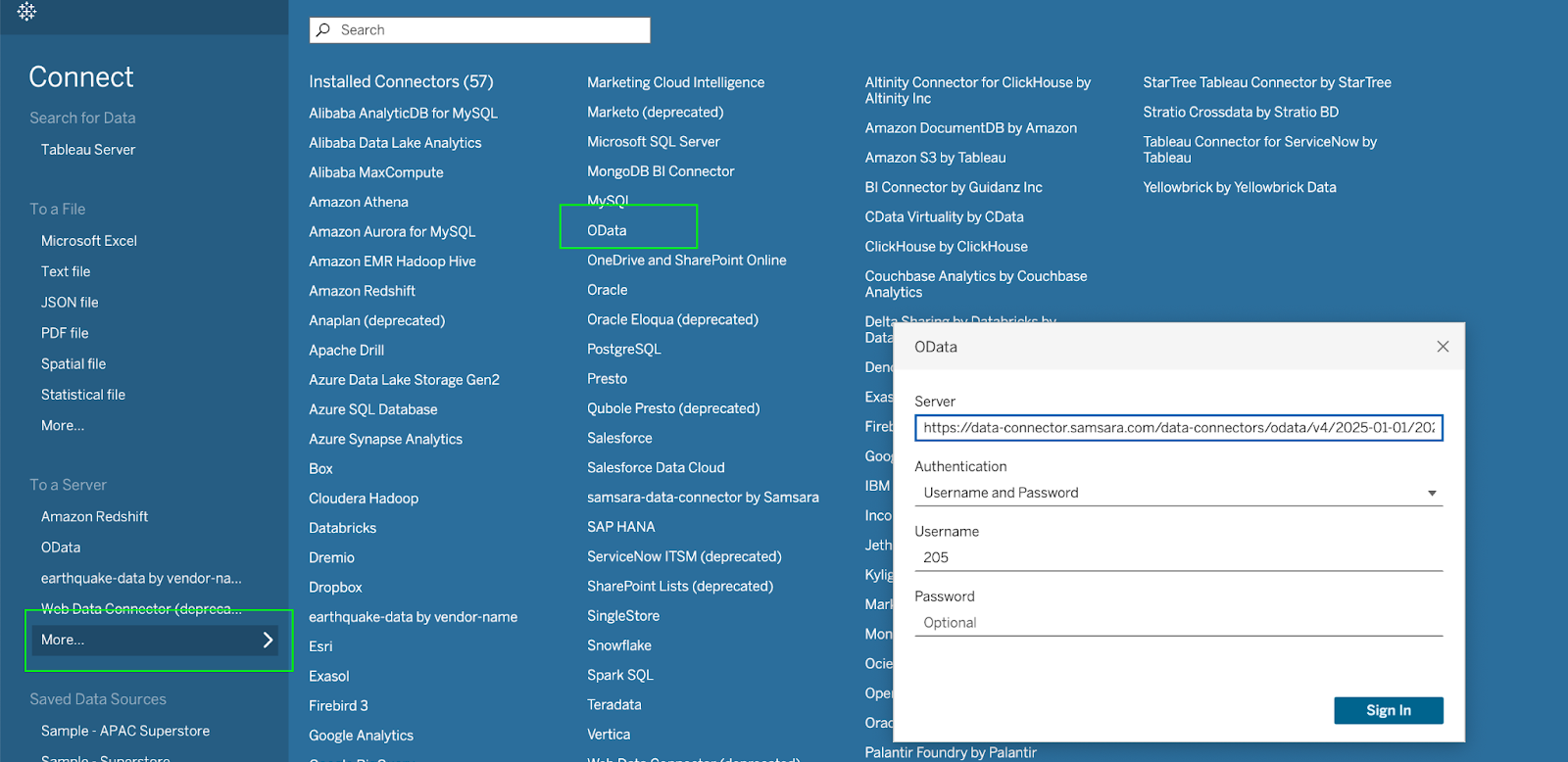This screenshot has width=1568, height=762.
Task: Close the OData dialog
Action: 1443,347
